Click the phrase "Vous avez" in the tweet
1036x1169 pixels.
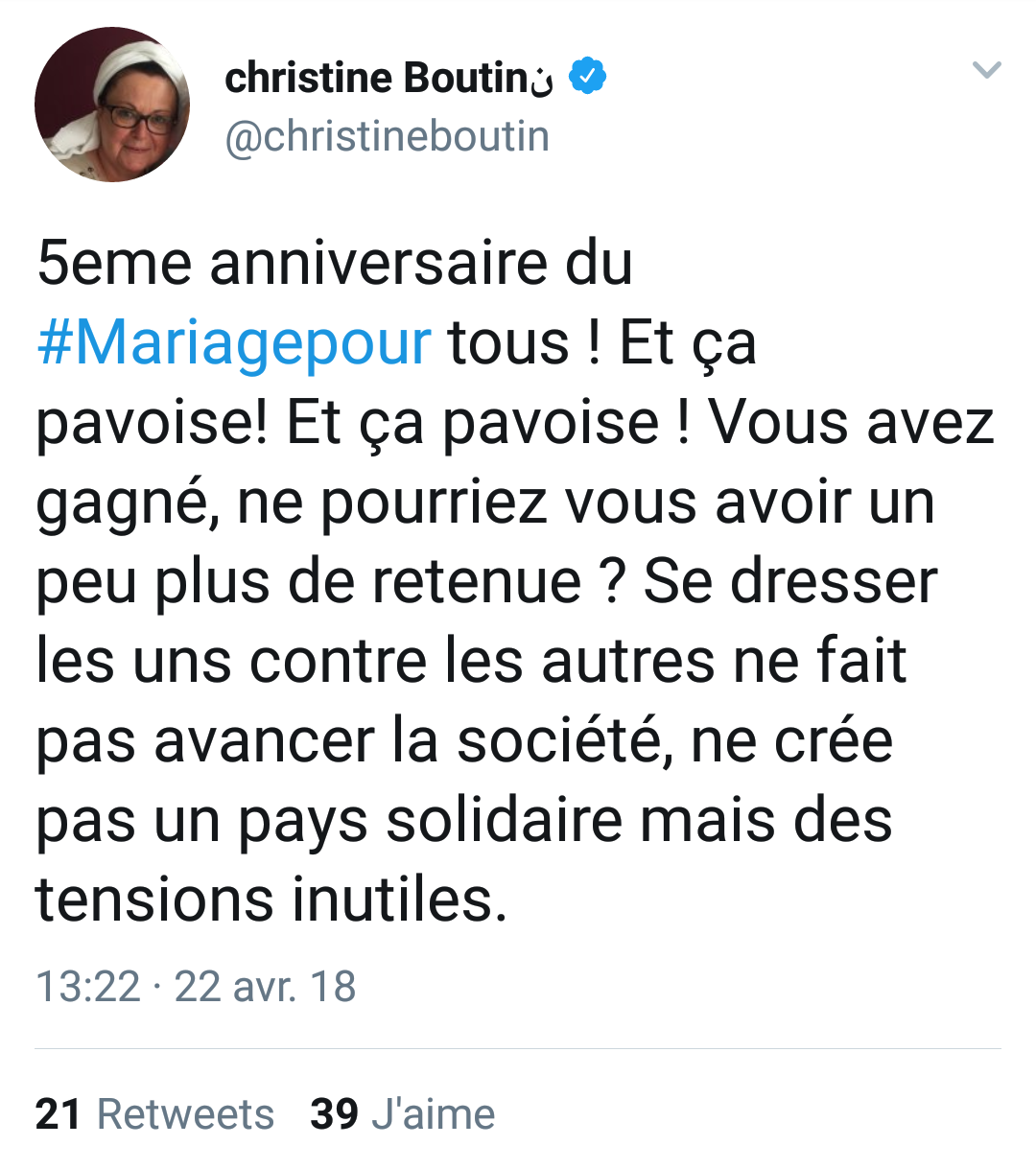pyautogui.click(x=851, y=423)
